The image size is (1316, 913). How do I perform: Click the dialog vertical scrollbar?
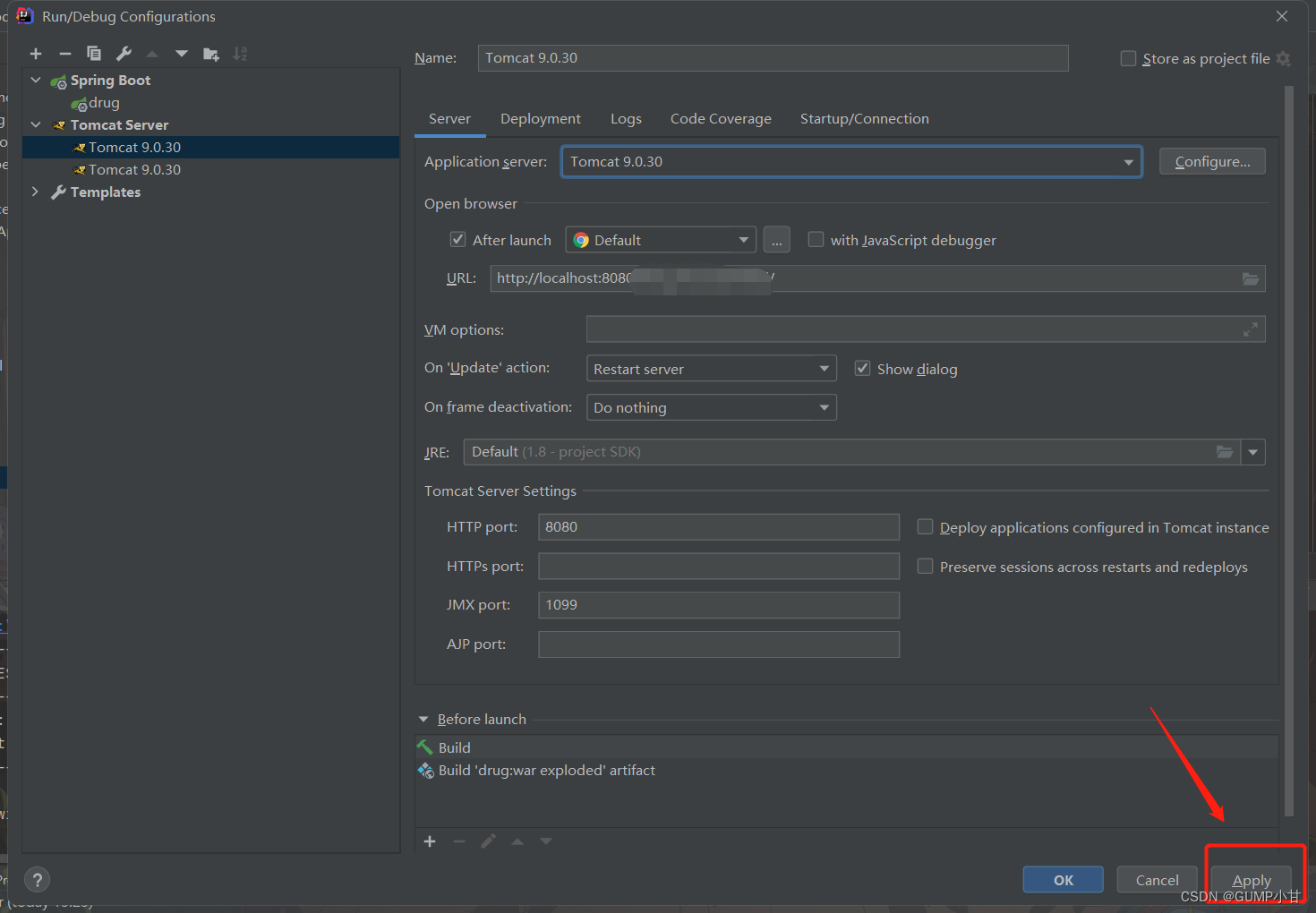tap(1289, 451)
